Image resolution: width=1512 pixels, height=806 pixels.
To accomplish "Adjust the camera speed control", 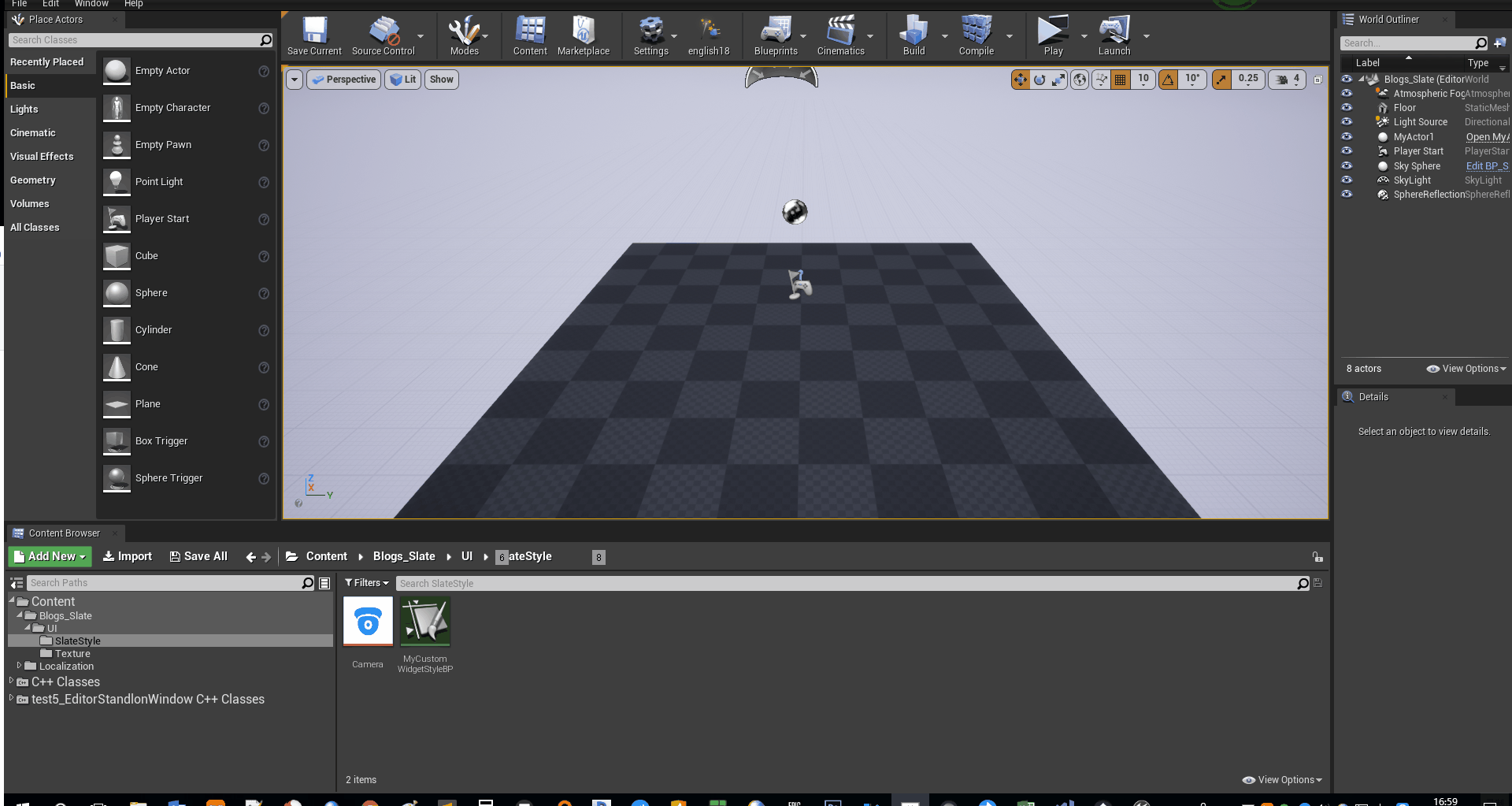I will point(1287,79).
